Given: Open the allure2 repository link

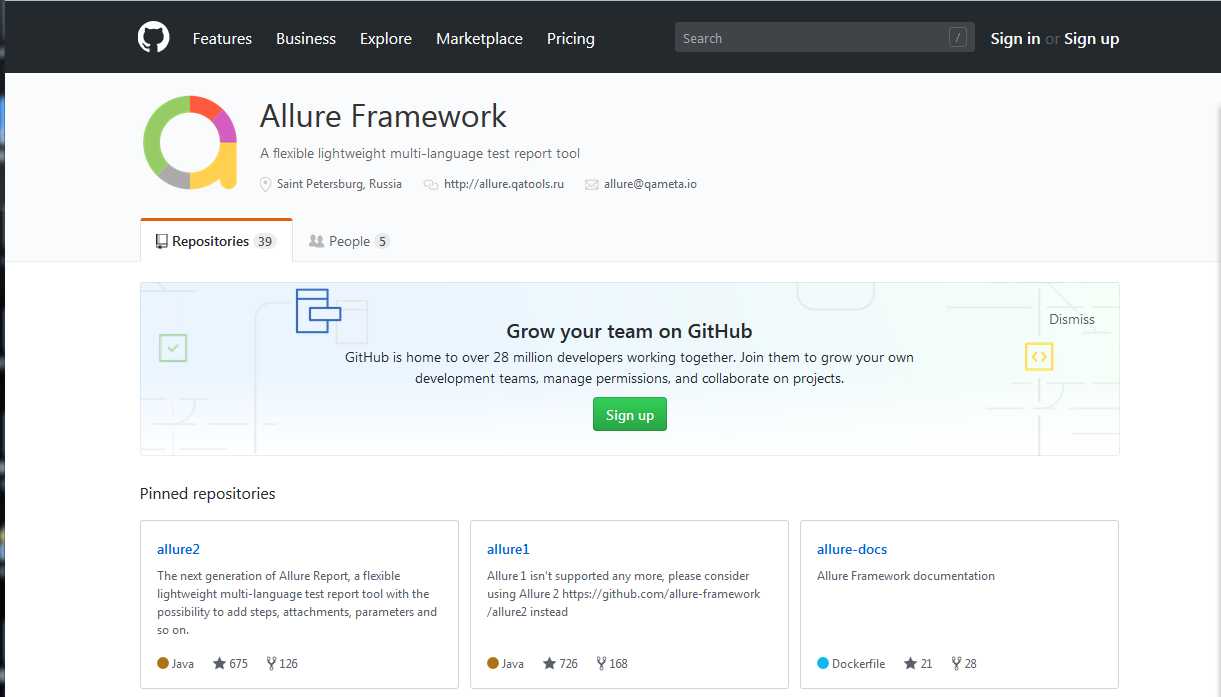Looking at the screenshot, I should point(179,549).
